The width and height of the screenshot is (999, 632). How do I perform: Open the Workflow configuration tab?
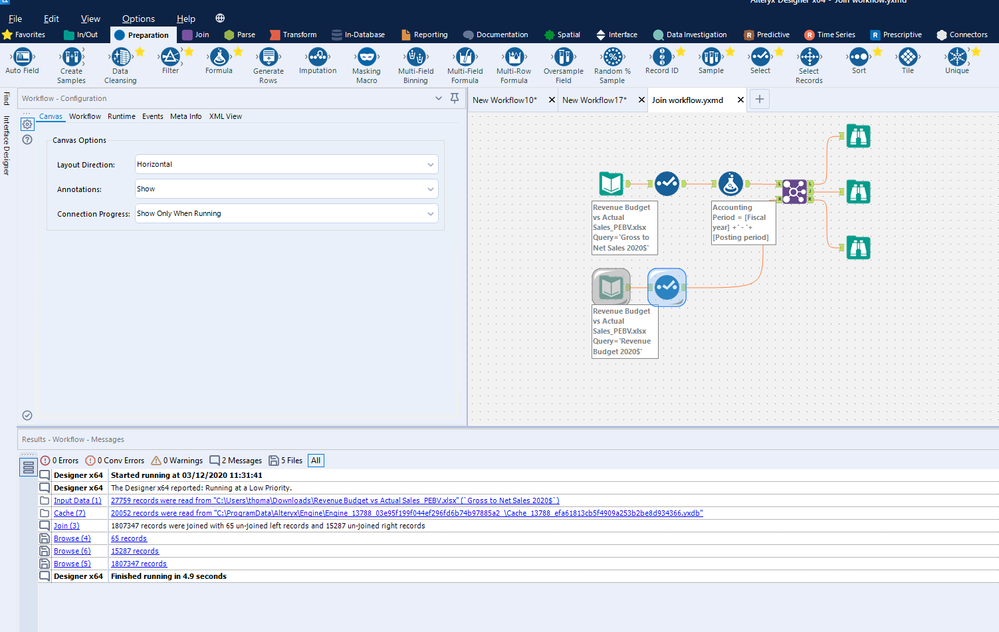(x=85, y=116)
